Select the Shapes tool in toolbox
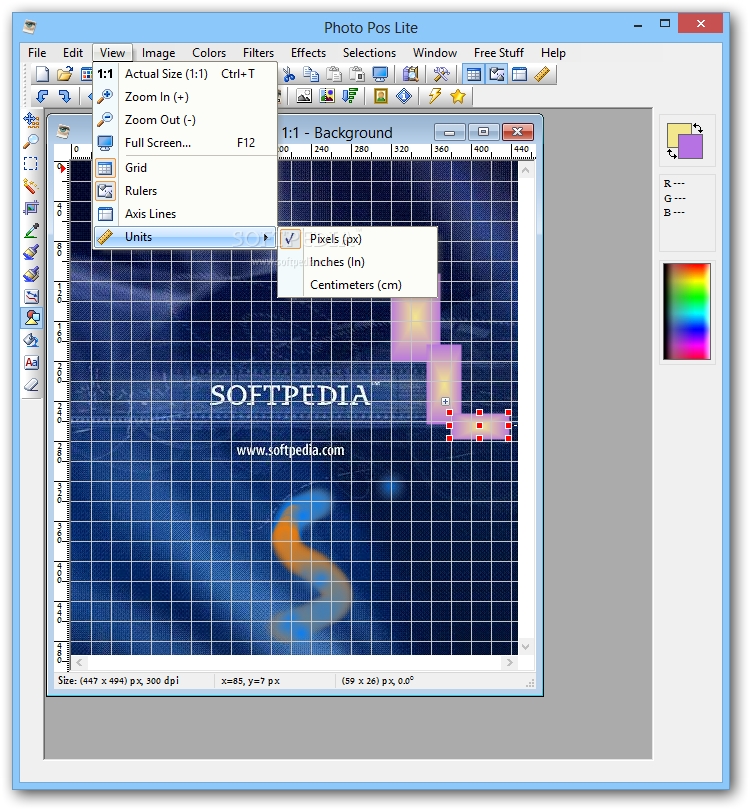 pos(32,318)
